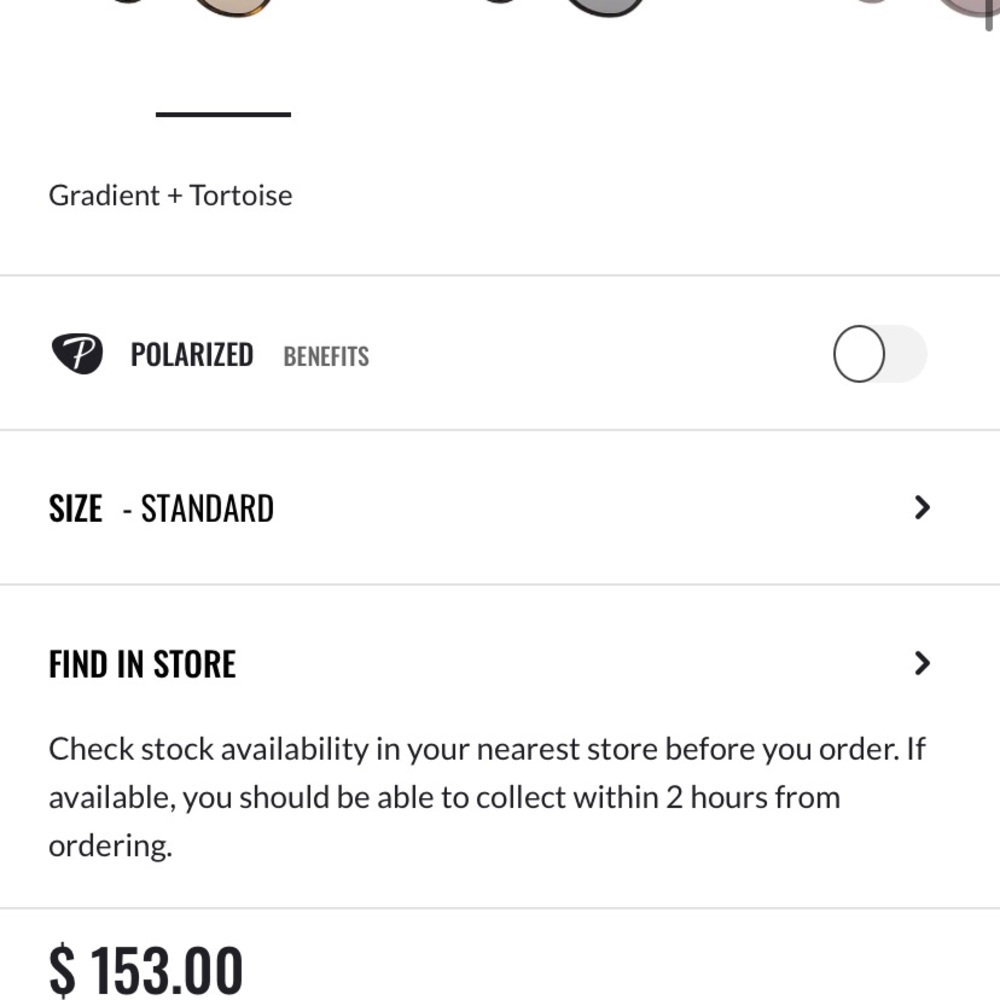This screenshot has height=1000, width=1000.
Task: Choose the black frame grey lens sunglasses
Action: 603,8
